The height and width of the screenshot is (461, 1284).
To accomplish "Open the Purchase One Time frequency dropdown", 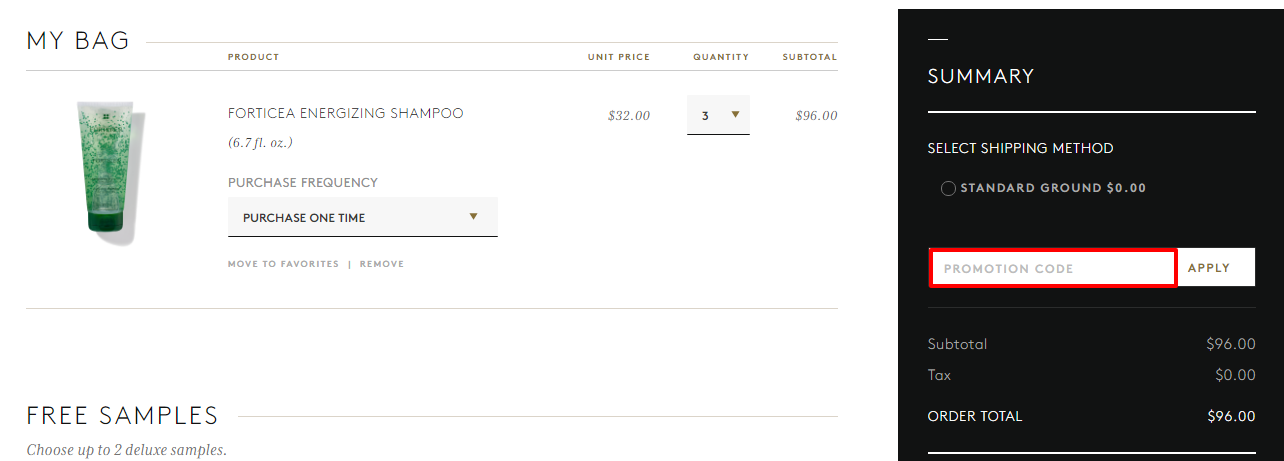I will (363, 217).
